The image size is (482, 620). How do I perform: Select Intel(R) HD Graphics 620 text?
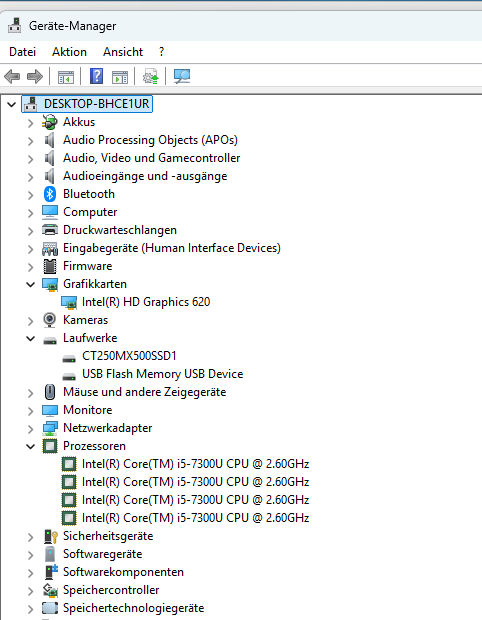(146, 302)
